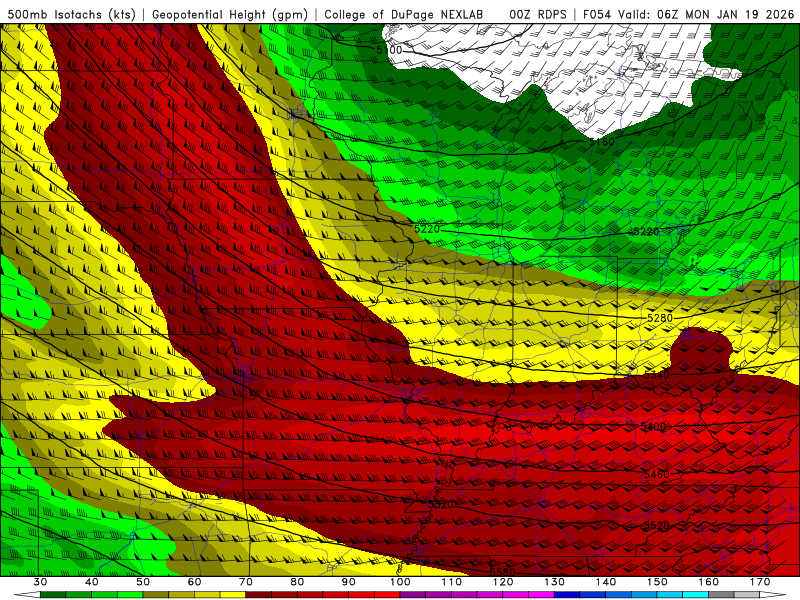The height and width of the screenshot is (600, 800).
Task: Click the '80' value on the color scale
Action: [x=297, y=582]
